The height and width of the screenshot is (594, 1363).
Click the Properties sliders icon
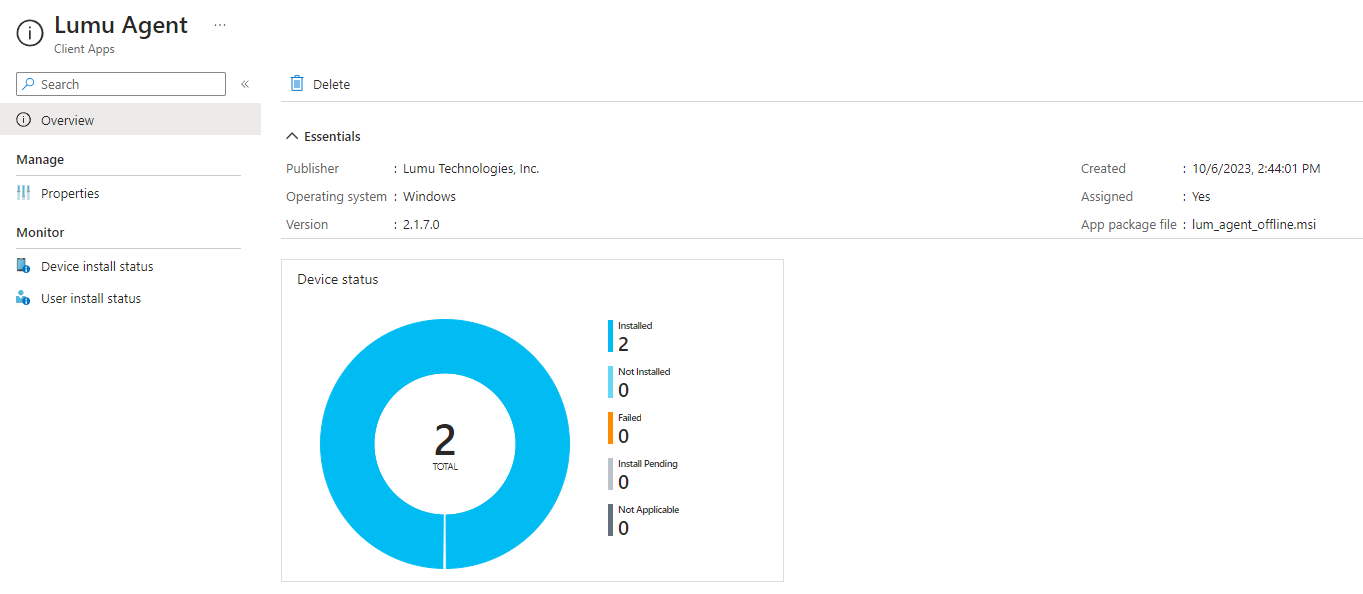coord(24,193)
